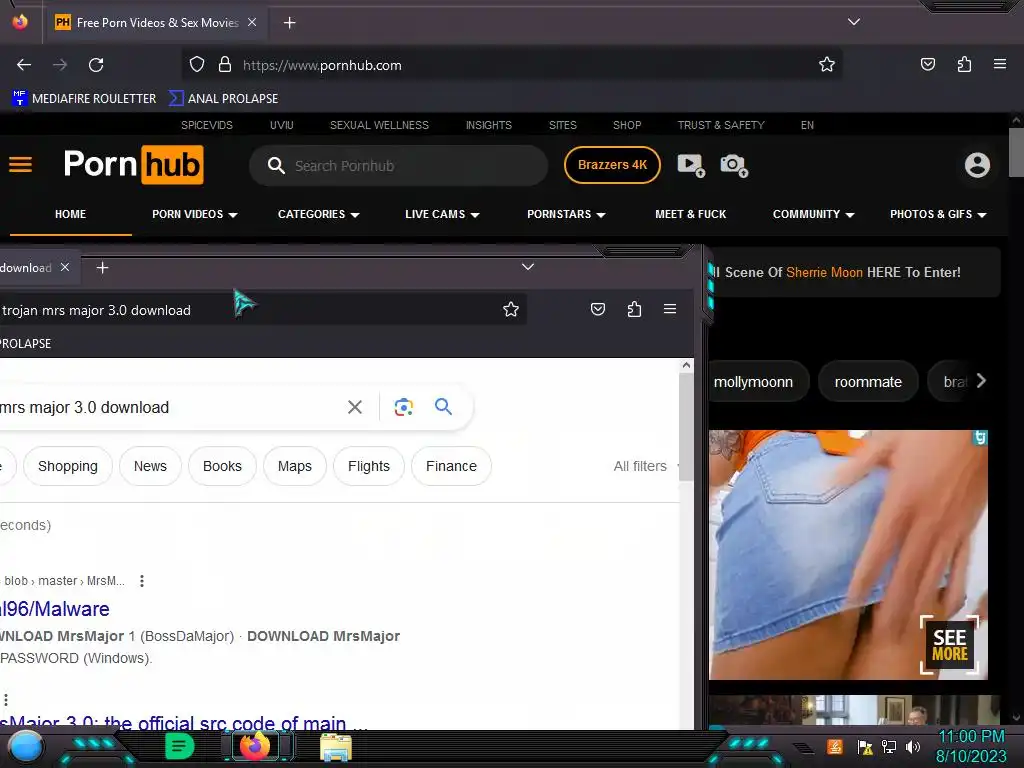The height and width of the screenshot is (768, 1024).
Task: Expand PHOTOS & GIFS nav dropdown
Action: coord(938,214)
